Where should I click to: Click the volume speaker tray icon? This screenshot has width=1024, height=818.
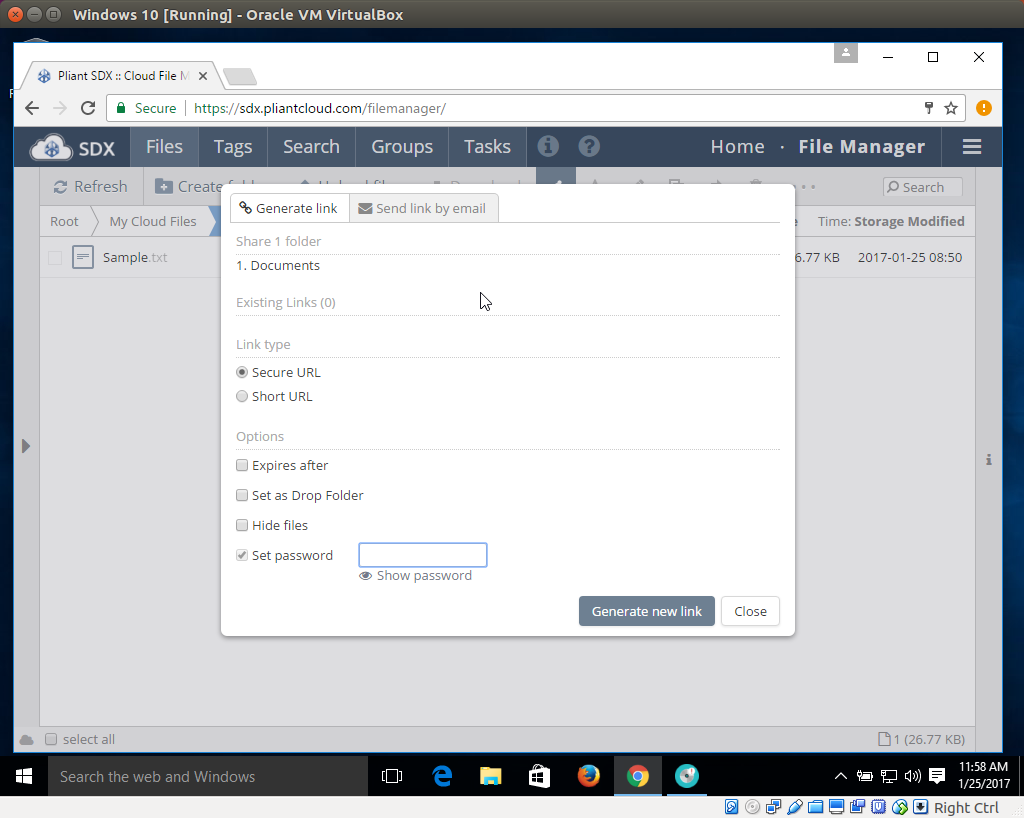pos(912,776)
